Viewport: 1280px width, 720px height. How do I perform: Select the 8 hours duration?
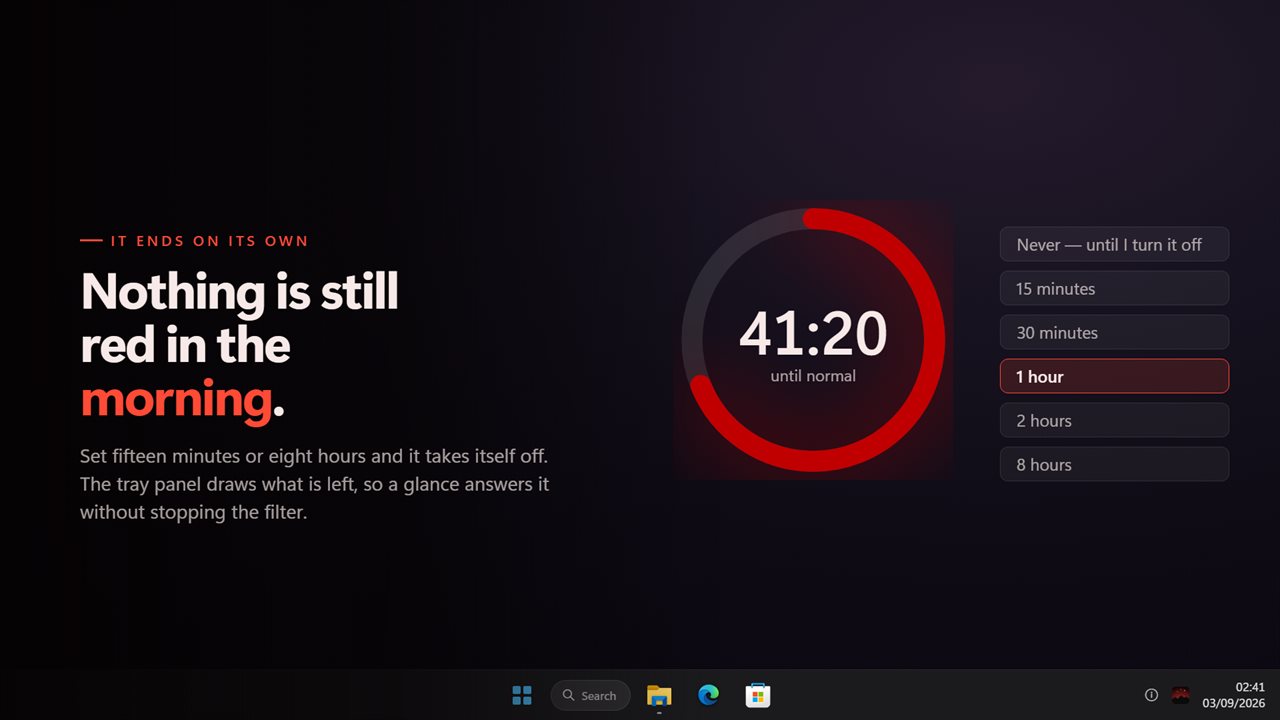pos(1114,464)
